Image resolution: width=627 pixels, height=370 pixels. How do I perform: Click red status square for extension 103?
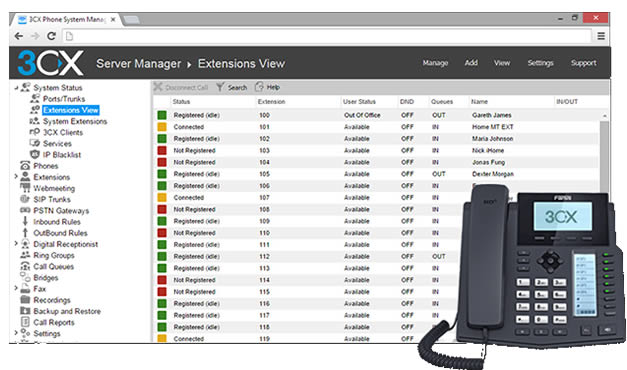click(162, 150)
